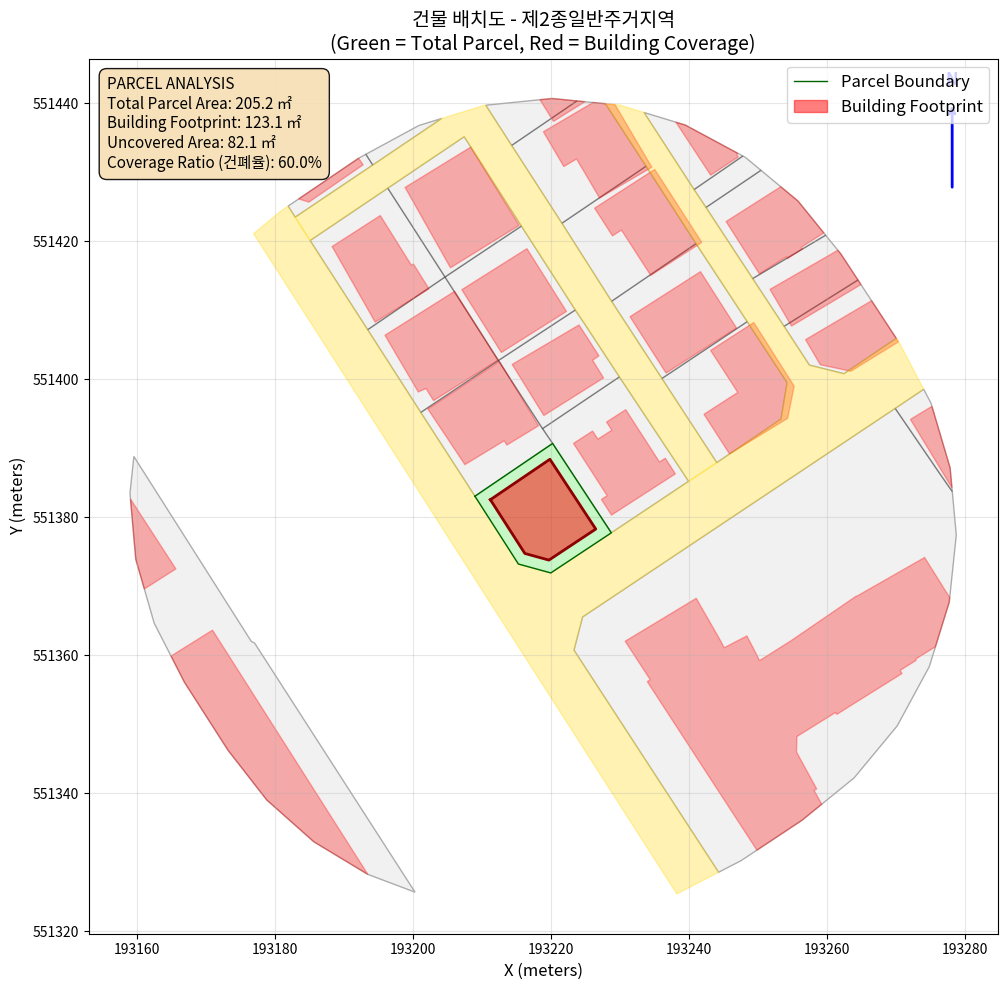
Task: Click the red Building Footprint legend swatch
Action: [x=811, y=106]
